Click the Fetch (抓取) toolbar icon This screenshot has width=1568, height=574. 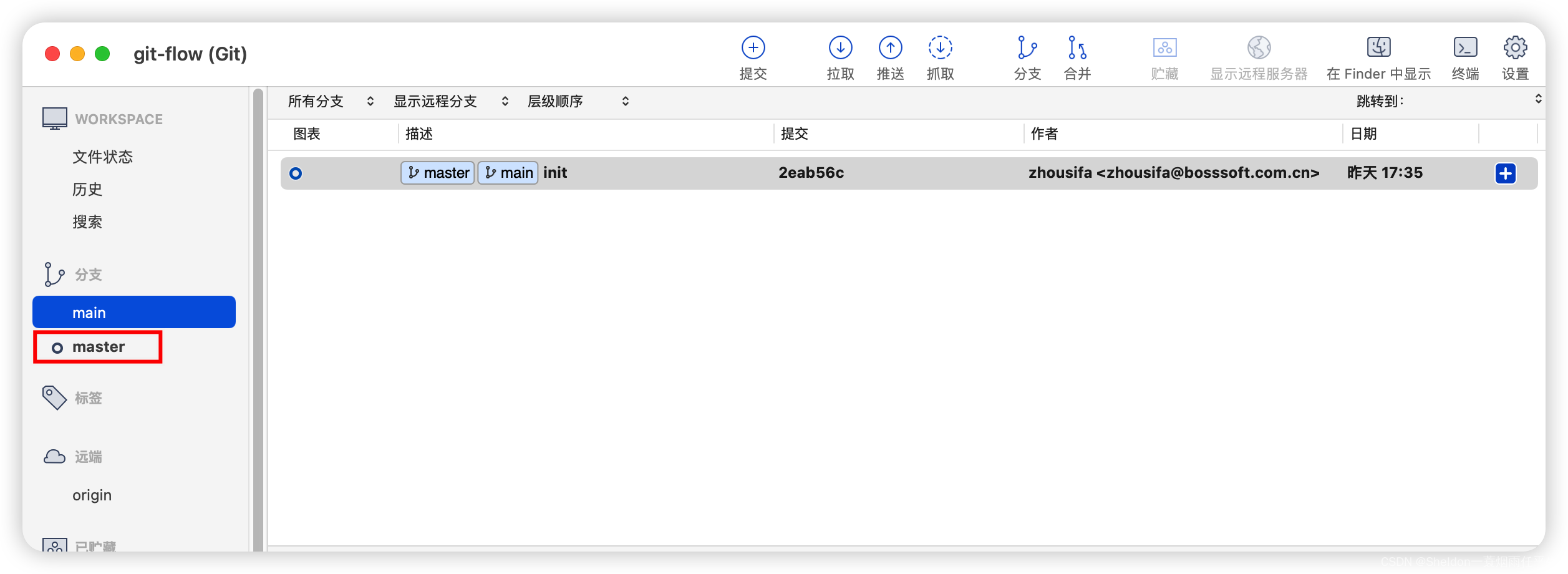pyautogui.click(x=940, y=47)
